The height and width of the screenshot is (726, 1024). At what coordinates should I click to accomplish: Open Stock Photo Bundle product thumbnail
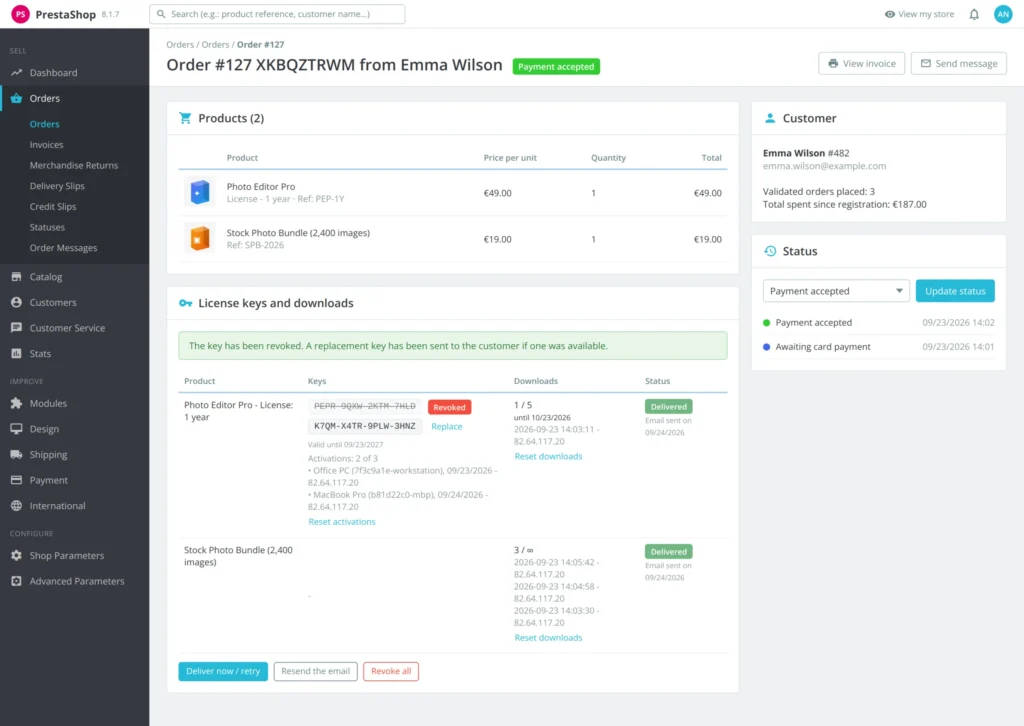tap(199, 239)
